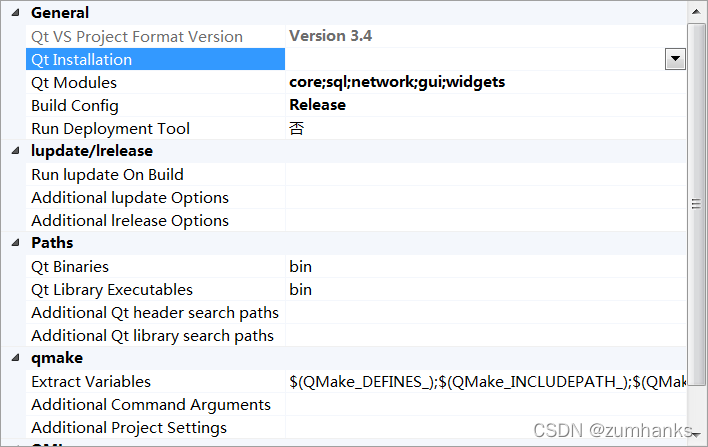Click the $(QMake_DEFINES_) value field

click(x=486, y=382)
